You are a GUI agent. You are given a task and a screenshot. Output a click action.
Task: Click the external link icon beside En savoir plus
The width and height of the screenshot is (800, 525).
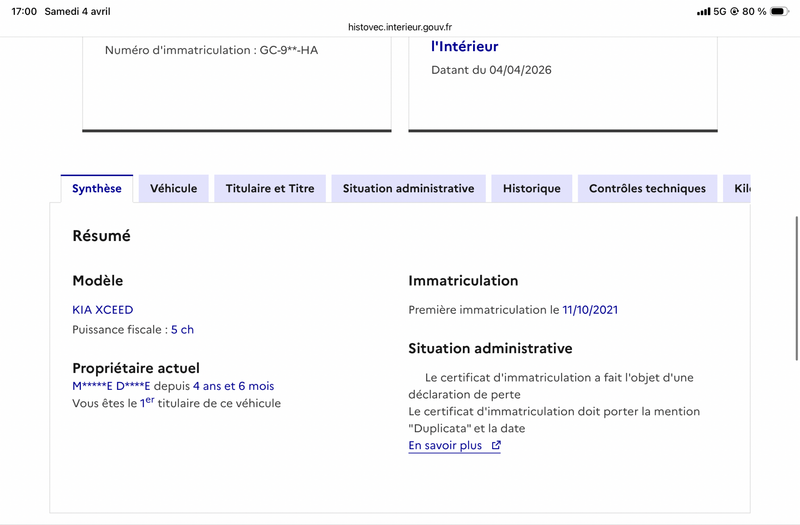(x=496, y=445)
